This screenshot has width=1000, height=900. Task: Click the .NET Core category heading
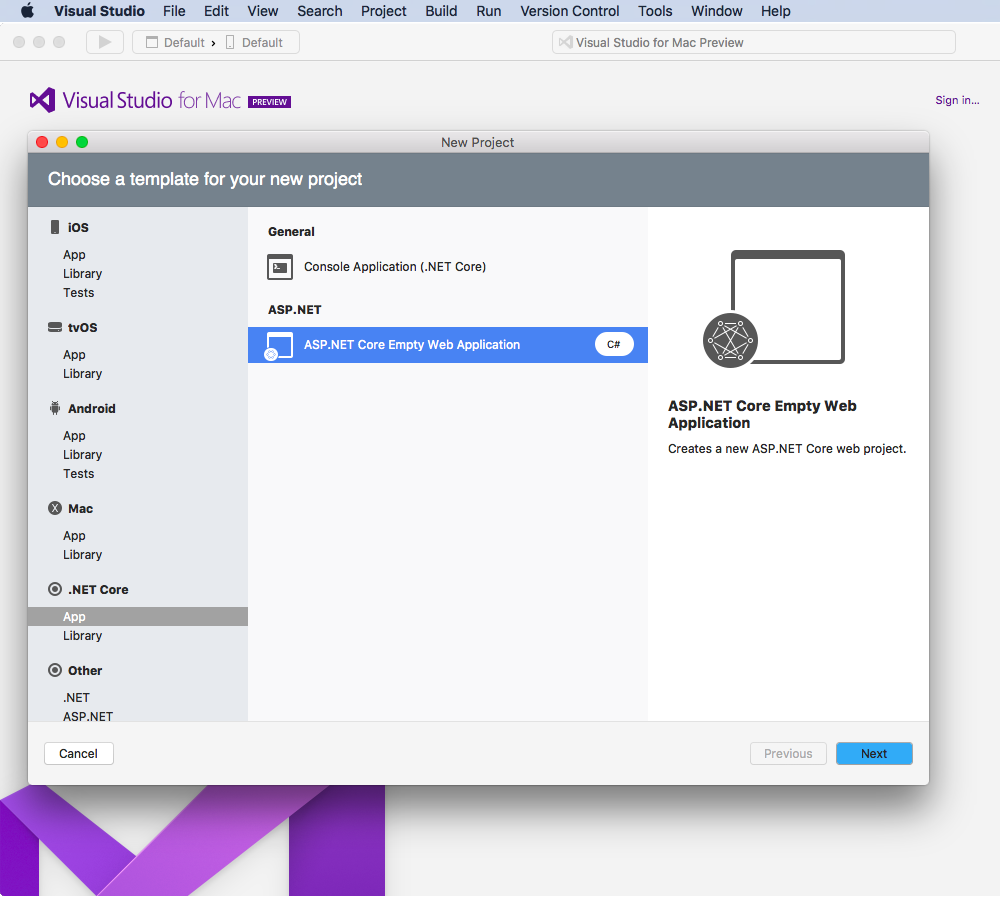coord(98,590)
